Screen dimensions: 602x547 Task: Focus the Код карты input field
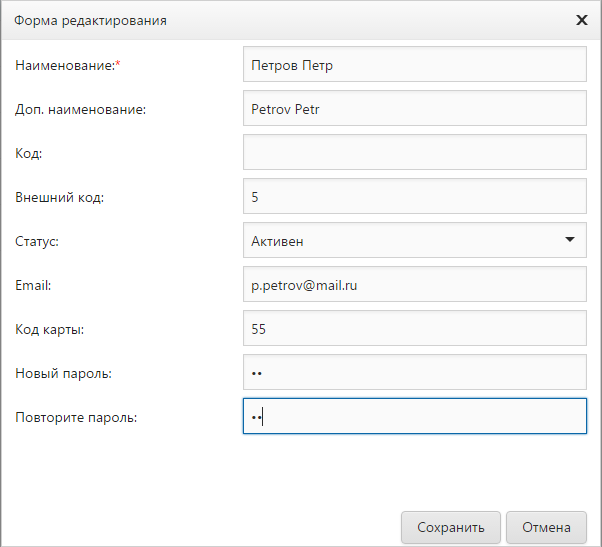pyautogui.click(x=414, y=329)
